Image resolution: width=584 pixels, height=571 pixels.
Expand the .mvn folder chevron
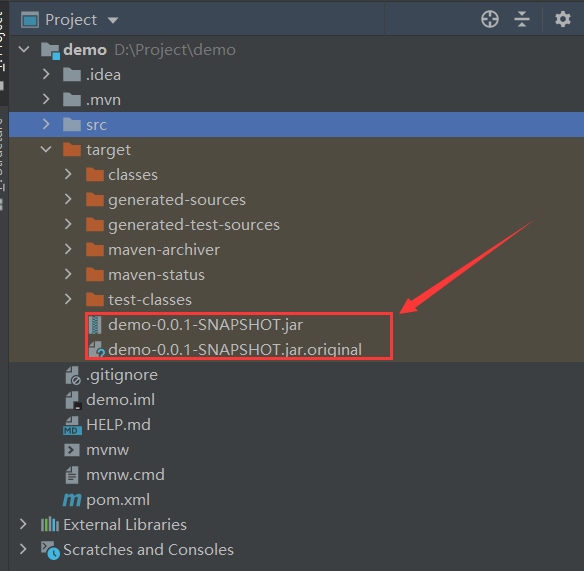tap(46, 99)
